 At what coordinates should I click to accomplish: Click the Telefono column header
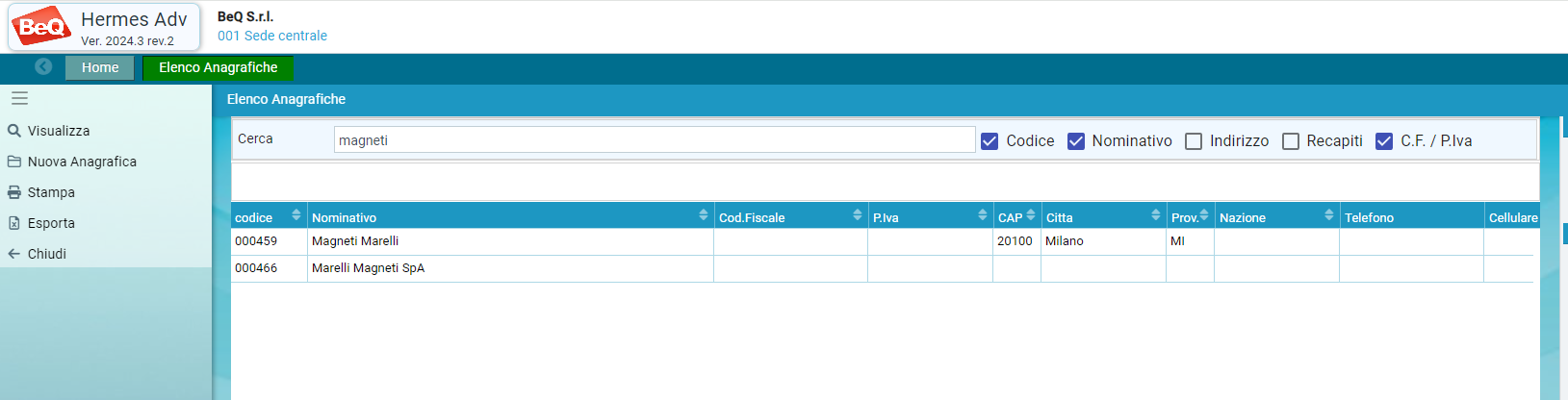tap(1411, 215)
